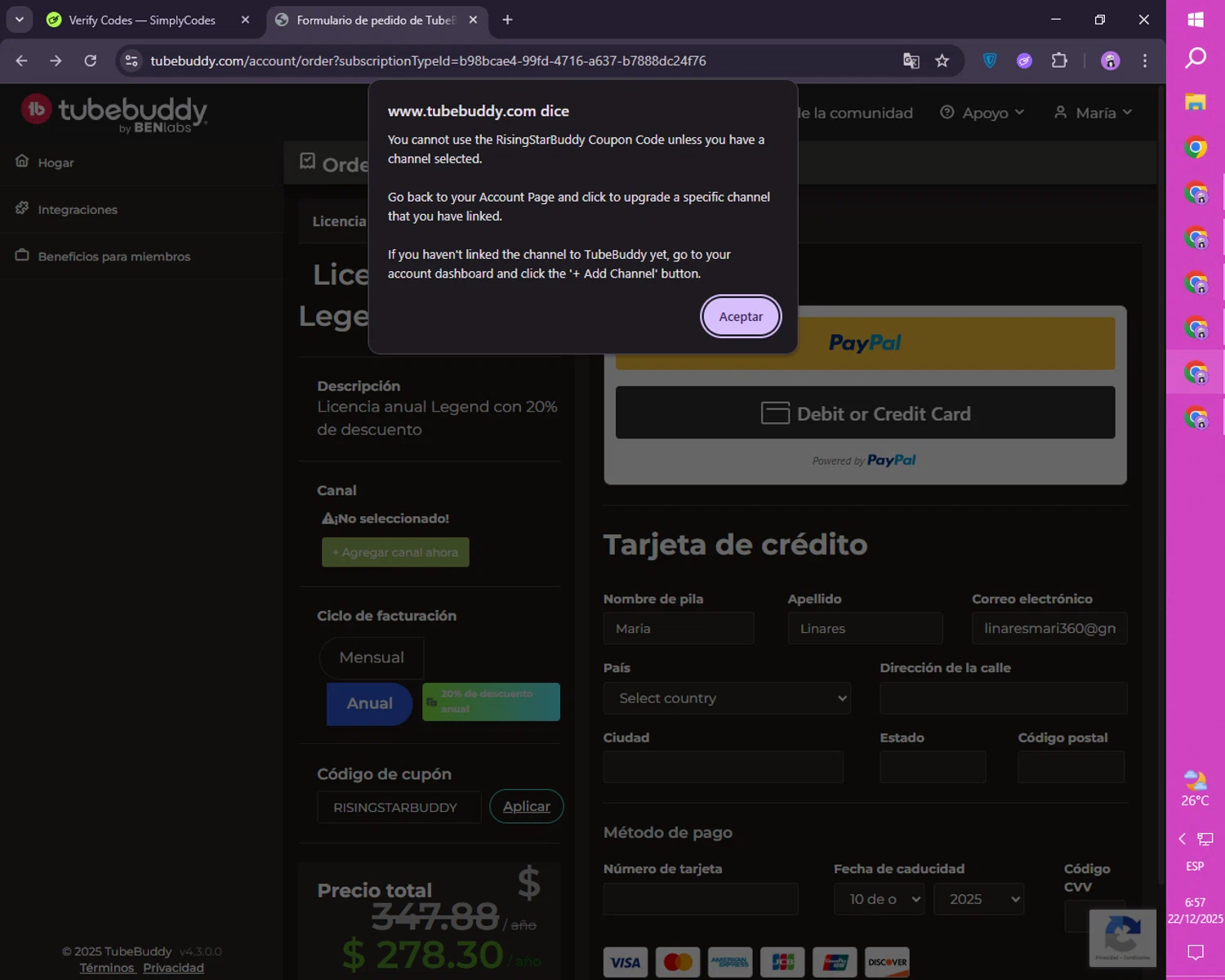The image size is (1225, 980).
Task: Click the American Express icon
Action: point(730,962)
